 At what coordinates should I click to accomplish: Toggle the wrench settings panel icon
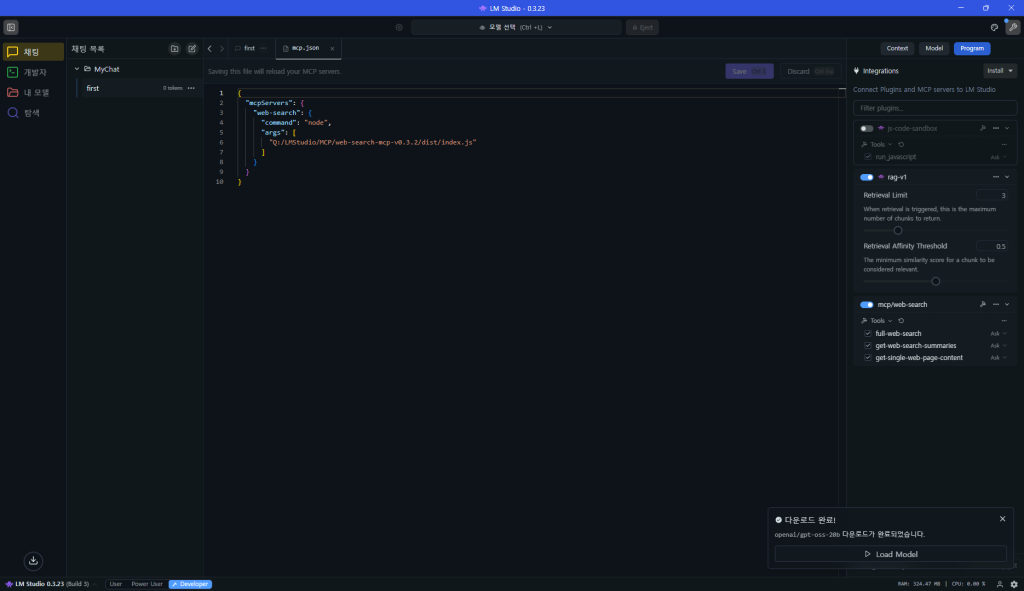tap(1013, 27)
